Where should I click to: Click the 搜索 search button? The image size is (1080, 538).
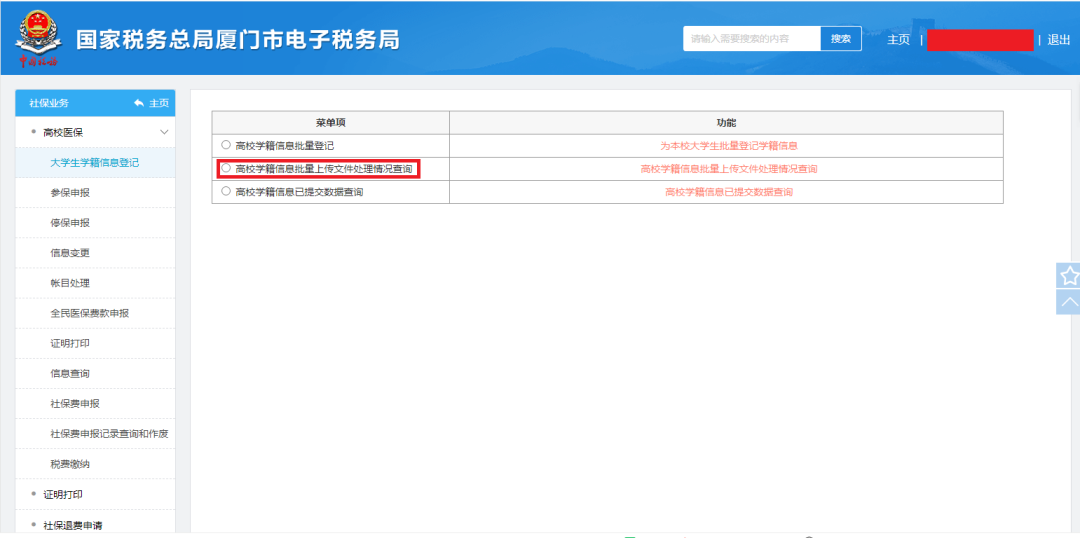841,39
